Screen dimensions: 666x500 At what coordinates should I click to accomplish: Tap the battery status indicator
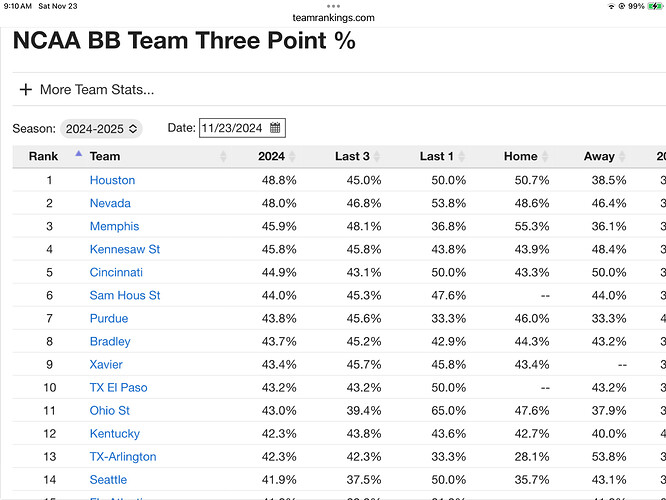coord(655,6)
